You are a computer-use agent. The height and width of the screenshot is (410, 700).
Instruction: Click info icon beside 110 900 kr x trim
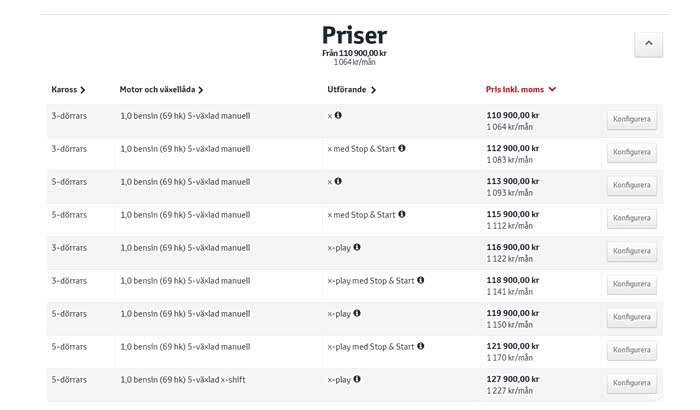pyautogui.click(x=338, y=115)
